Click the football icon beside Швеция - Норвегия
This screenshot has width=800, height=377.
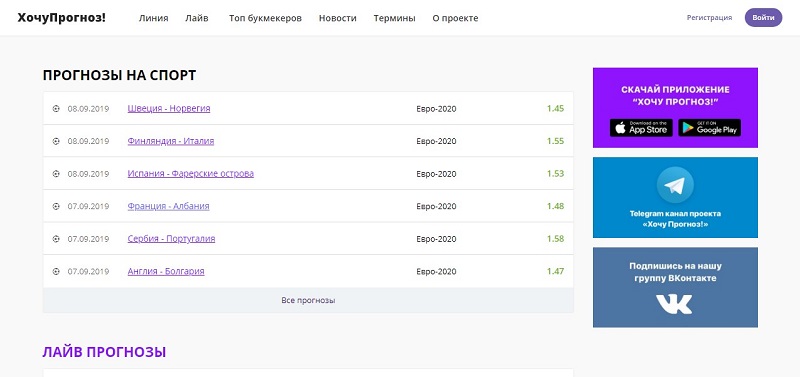pyautogui.click(x=56, y=109)
